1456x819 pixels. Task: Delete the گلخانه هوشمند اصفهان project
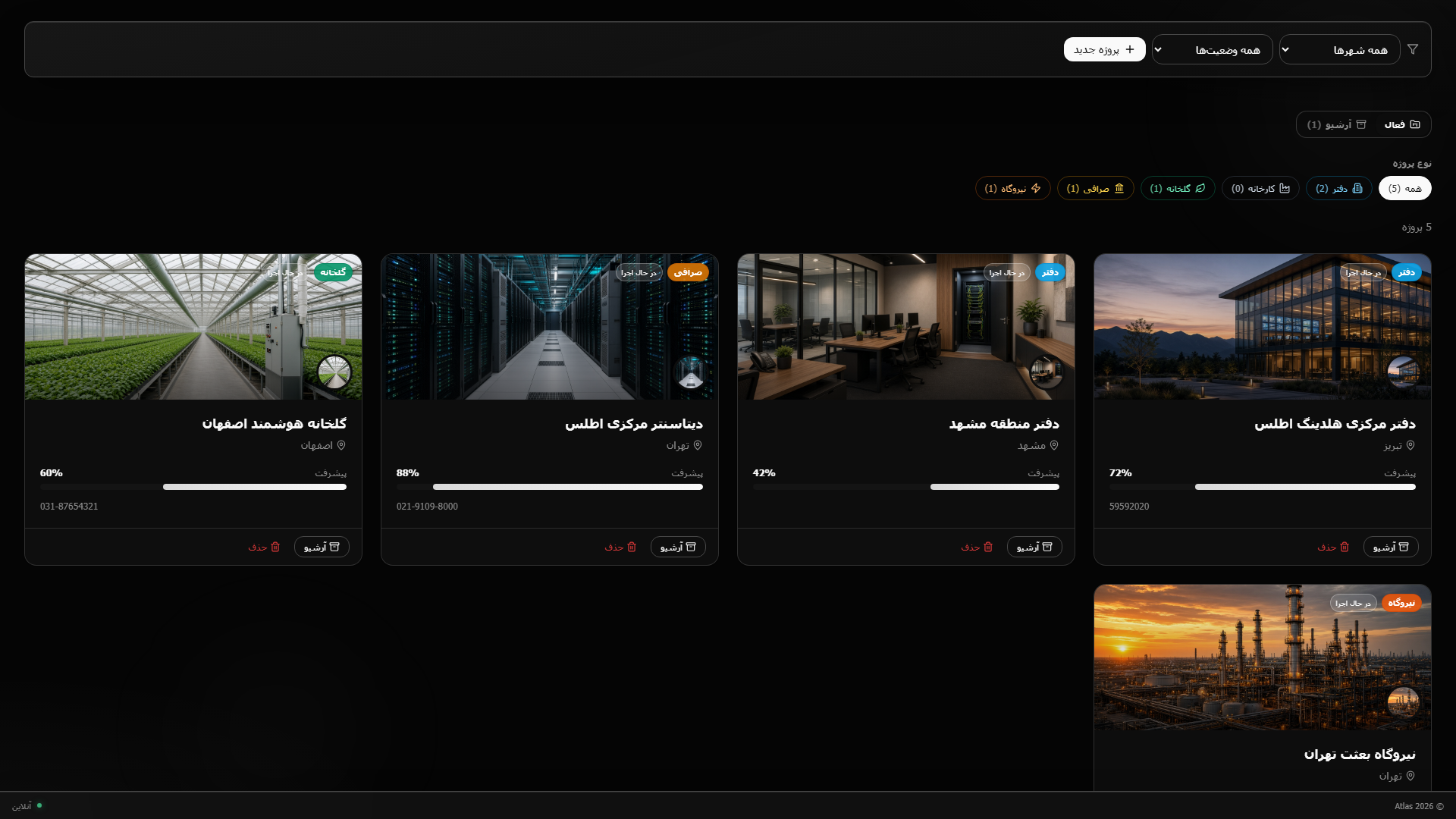(264, 547)
